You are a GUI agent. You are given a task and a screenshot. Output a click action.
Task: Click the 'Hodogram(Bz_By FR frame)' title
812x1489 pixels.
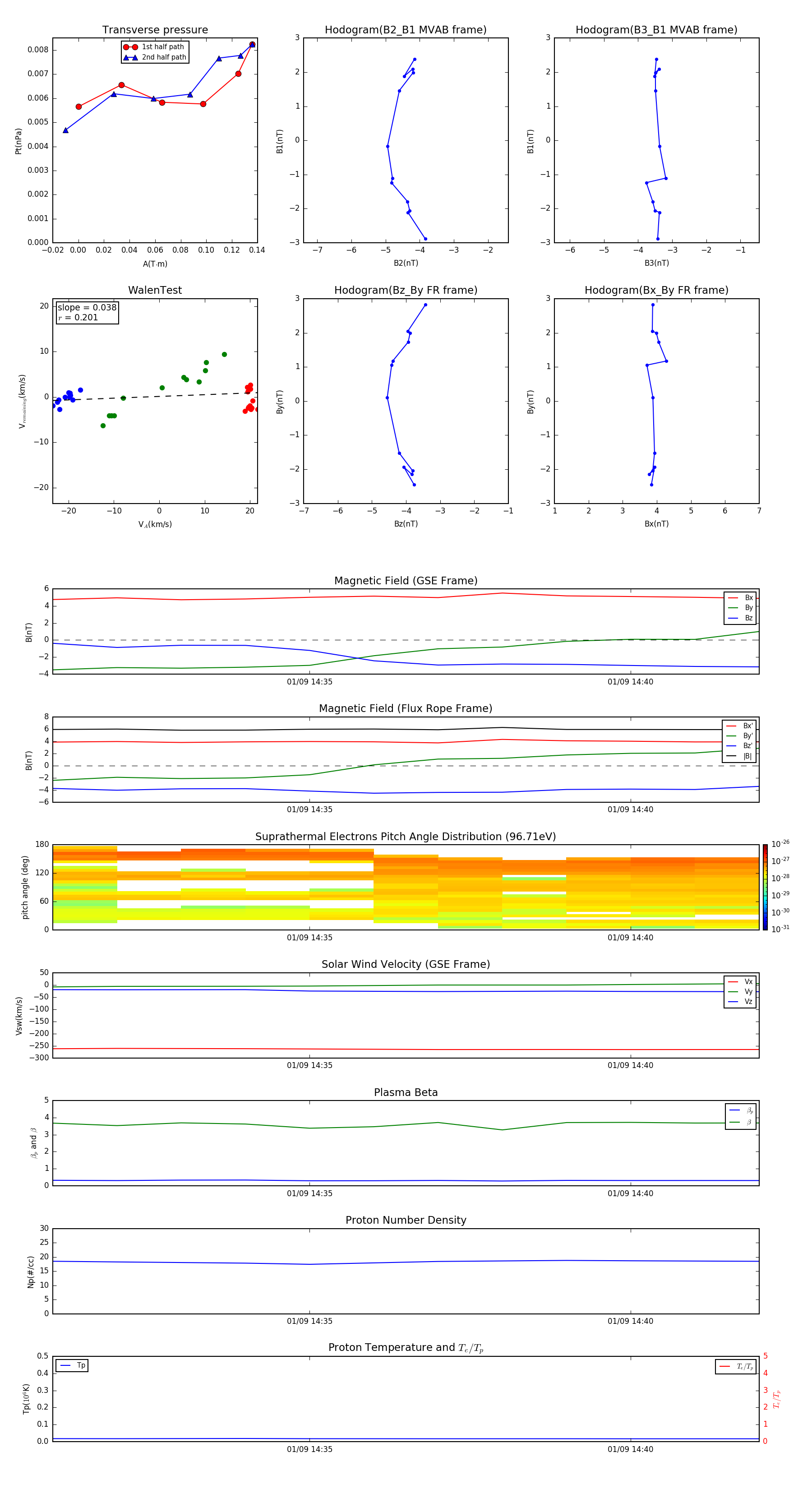[406, 290]
